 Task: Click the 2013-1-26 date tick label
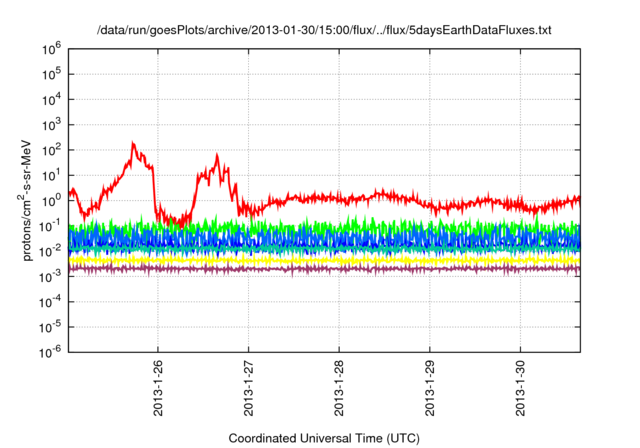click(158, 388)
